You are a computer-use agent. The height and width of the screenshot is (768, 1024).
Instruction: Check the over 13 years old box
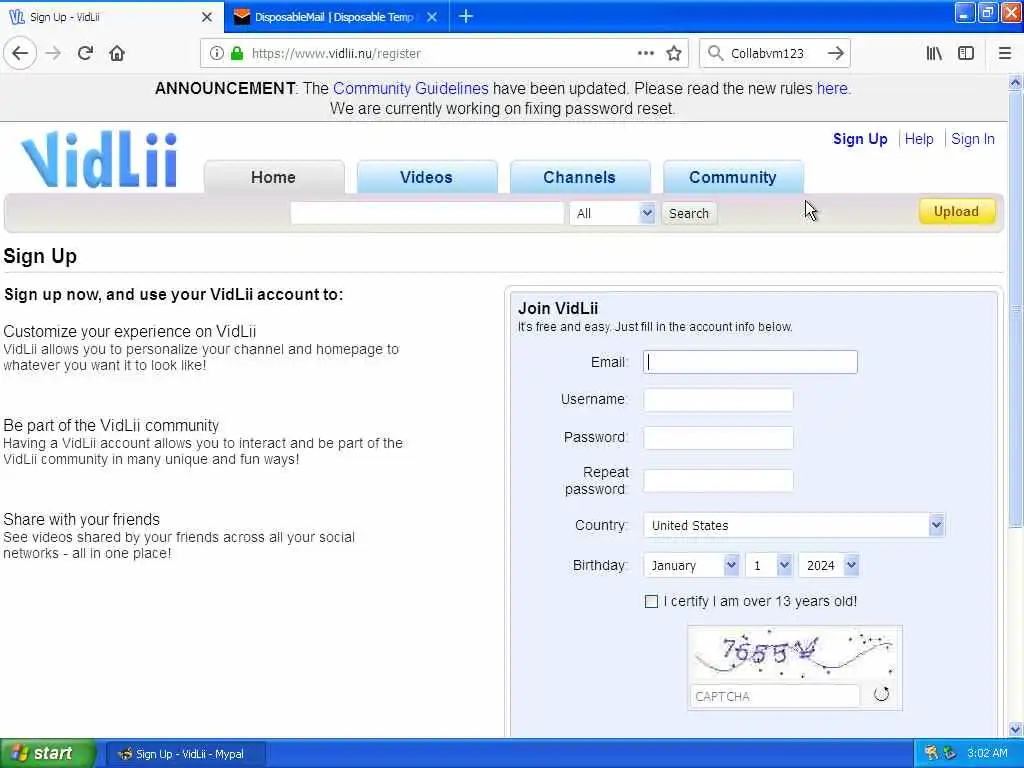pos(651,601)
